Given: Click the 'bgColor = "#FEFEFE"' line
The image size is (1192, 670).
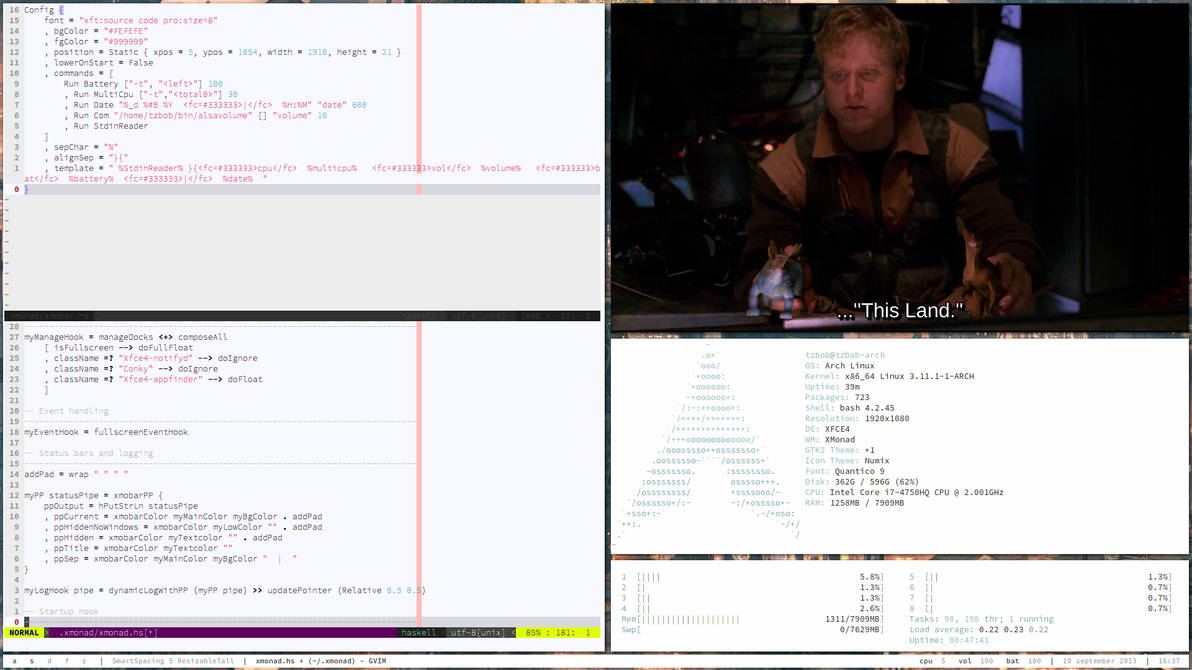Looking at the screenshot, I should click(96, 31).
